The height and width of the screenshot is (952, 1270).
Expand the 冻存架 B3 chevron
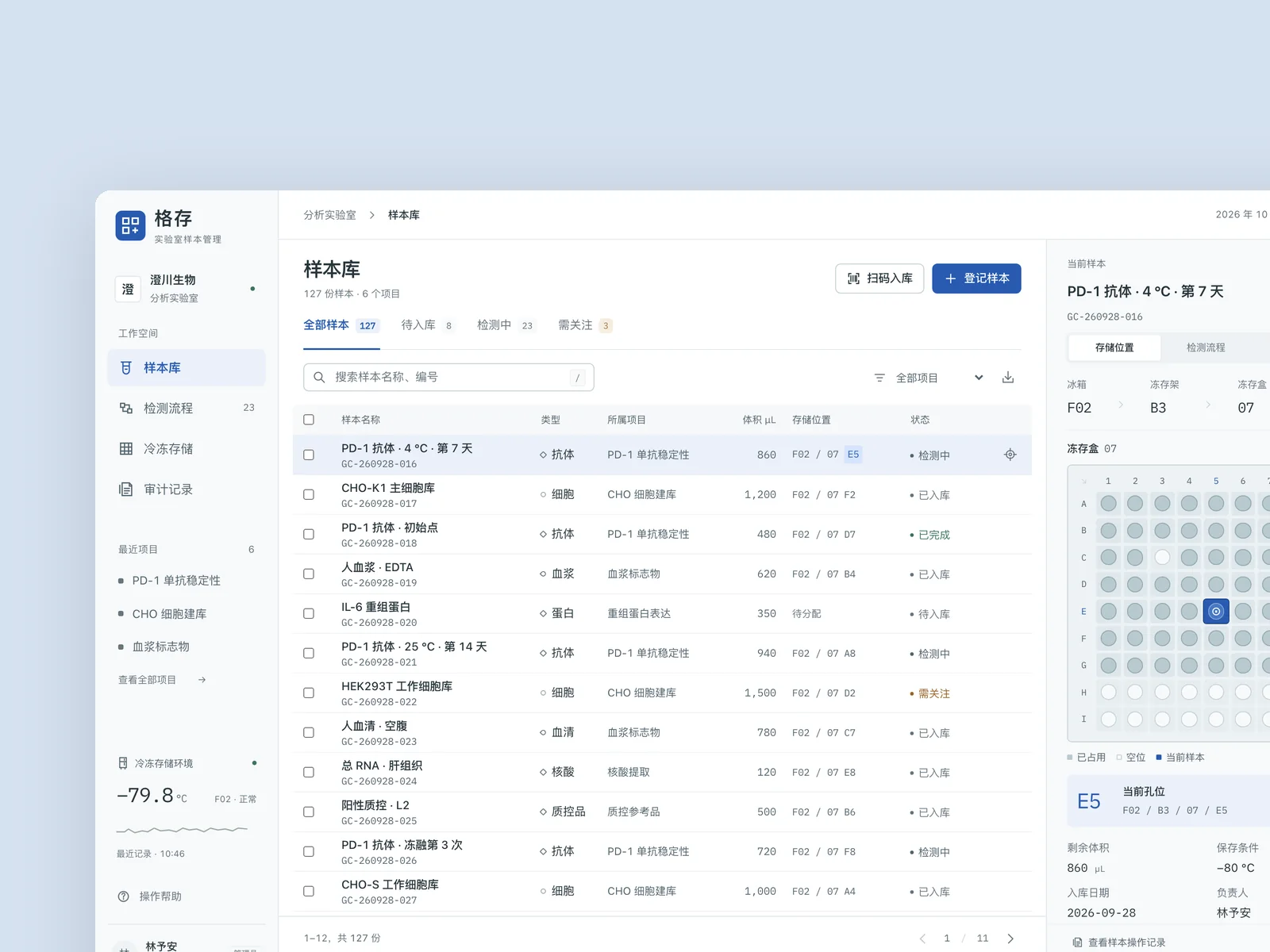tap(1208, 405)
